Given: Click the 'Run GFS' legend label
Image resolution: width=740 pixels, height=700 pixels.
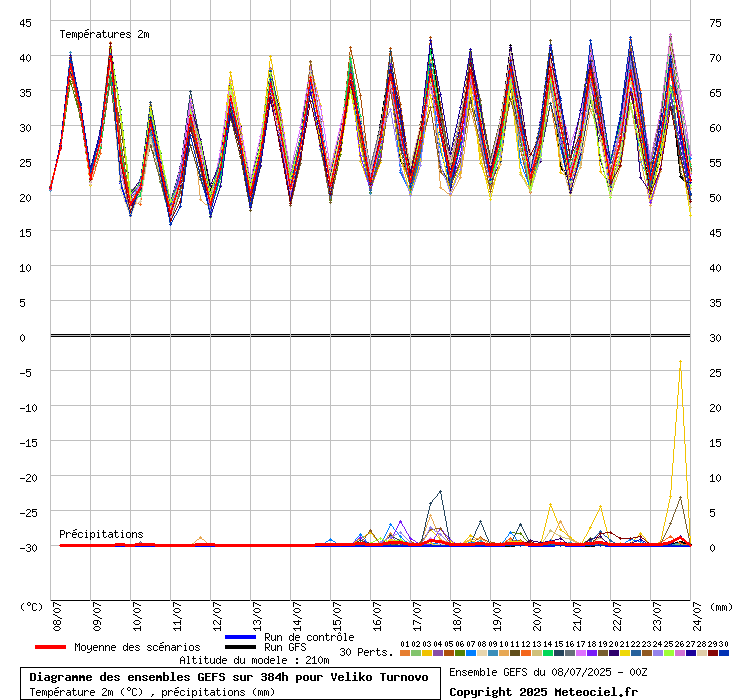Looking at the screenshot, I should point(285,647).
